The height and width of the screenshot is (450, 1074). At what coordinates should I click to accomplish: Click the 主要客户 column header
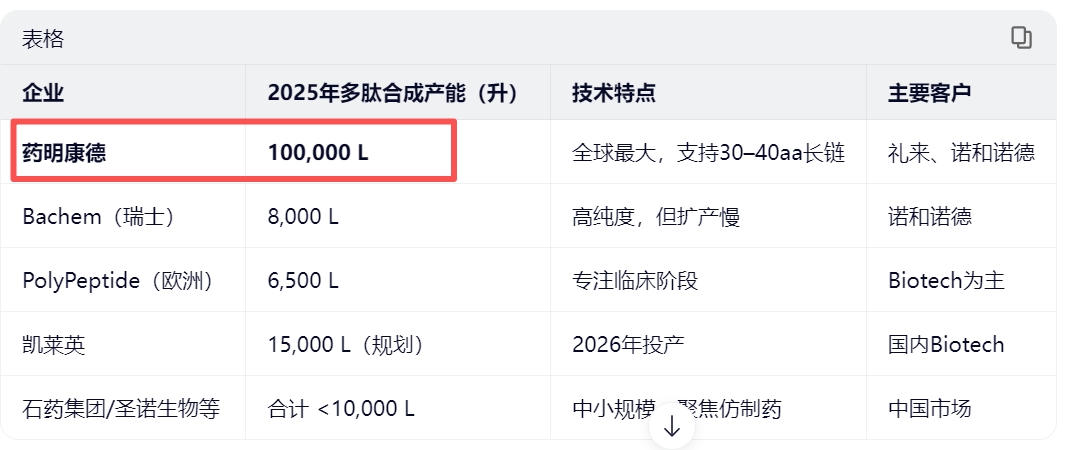click(x=929, y=92)
